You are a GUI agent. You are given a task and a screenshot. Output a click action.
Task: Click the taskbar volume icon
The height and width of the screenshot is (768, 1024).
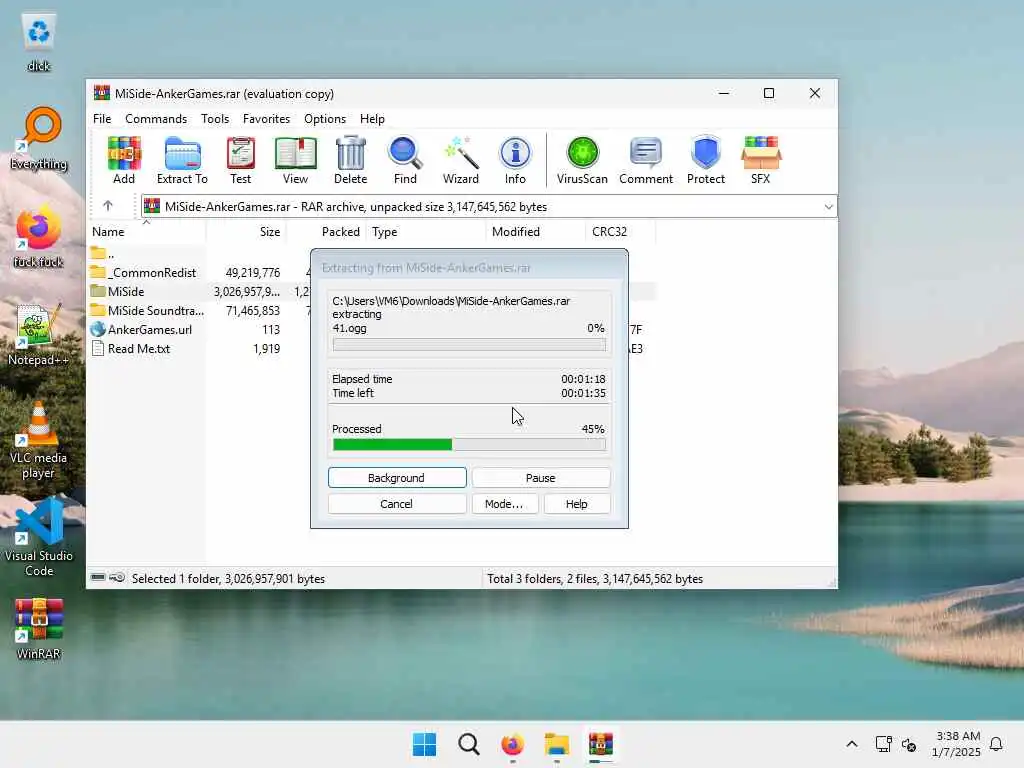click(909, 744)
